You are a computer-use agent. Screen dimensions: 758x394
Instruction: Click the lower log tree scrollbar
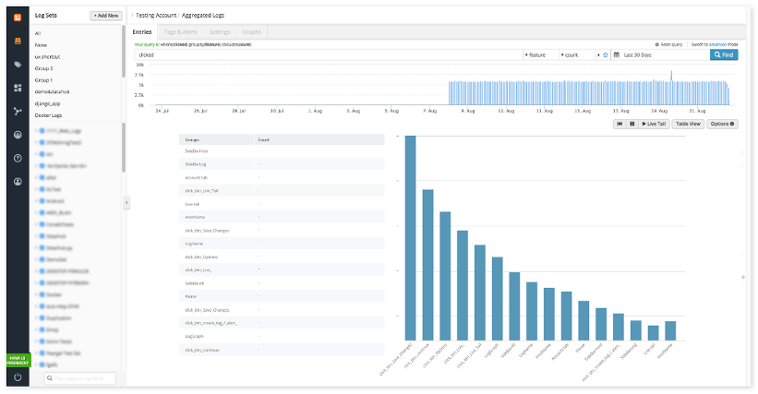pos(123,147)
